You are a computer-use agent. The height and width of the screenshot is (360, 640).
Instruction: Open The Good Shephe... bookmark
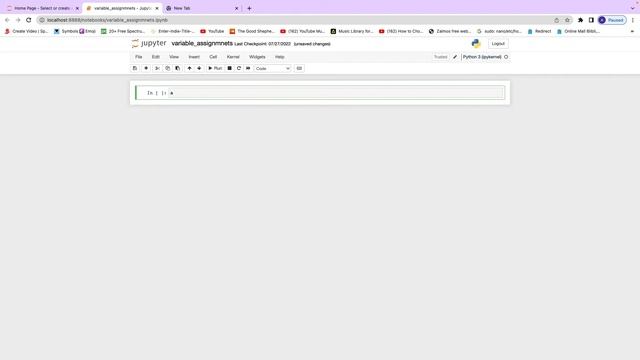point(252,31)
